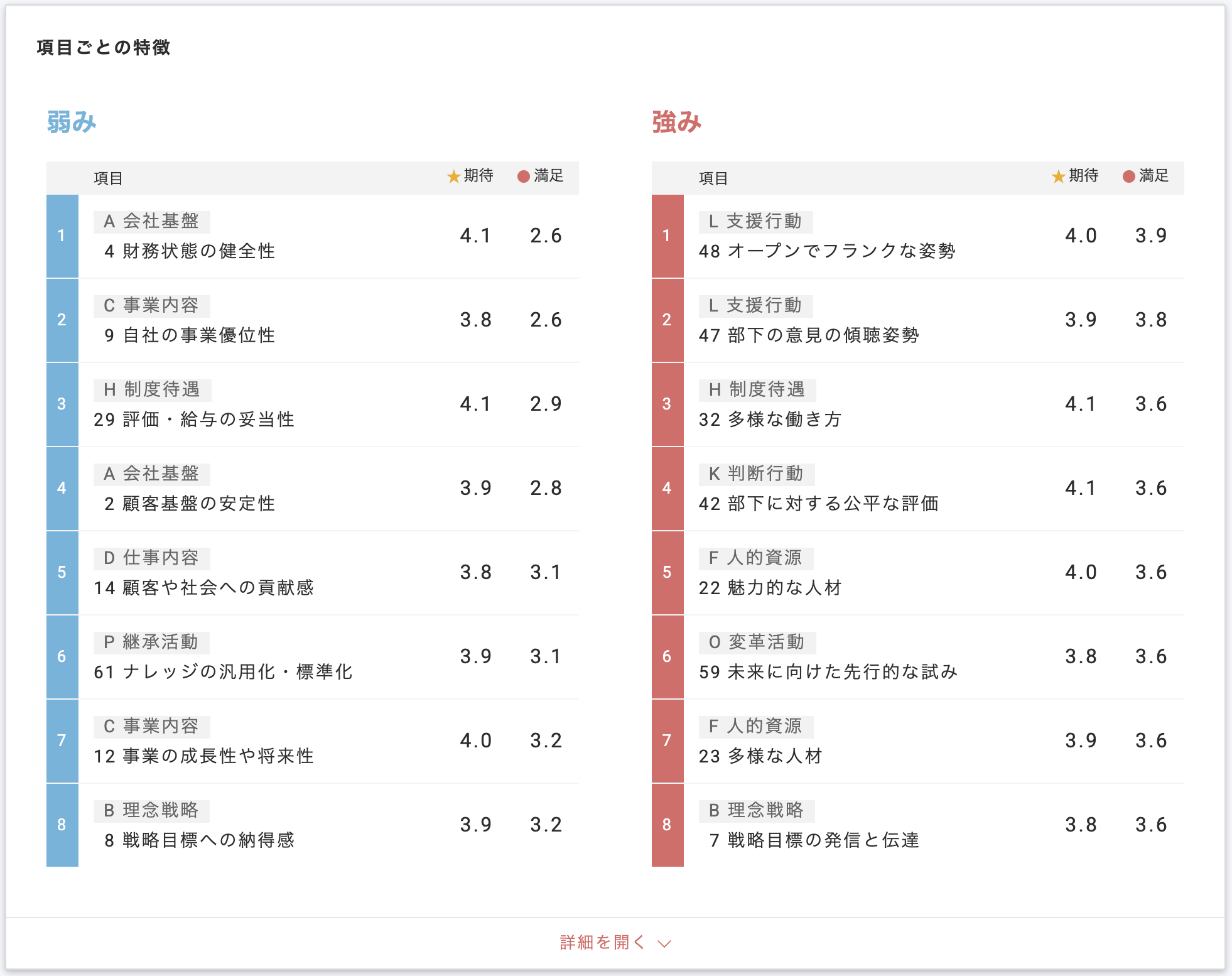
Task: Open the 財務状態の健全性 item
Action: click(190, 251)
